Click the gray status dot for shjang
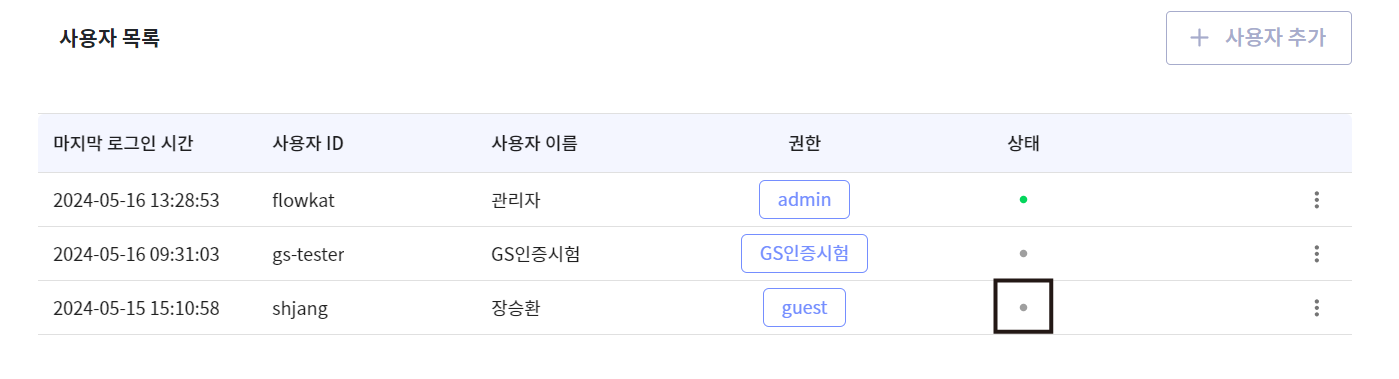This screenshot has height=379, width=1399. (1023, 308)
